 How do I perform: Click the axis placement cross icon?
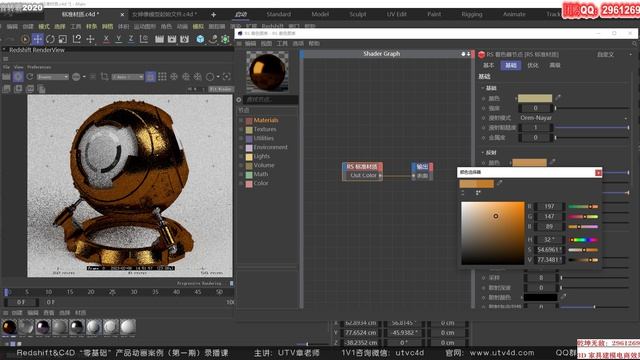point(90,39)
